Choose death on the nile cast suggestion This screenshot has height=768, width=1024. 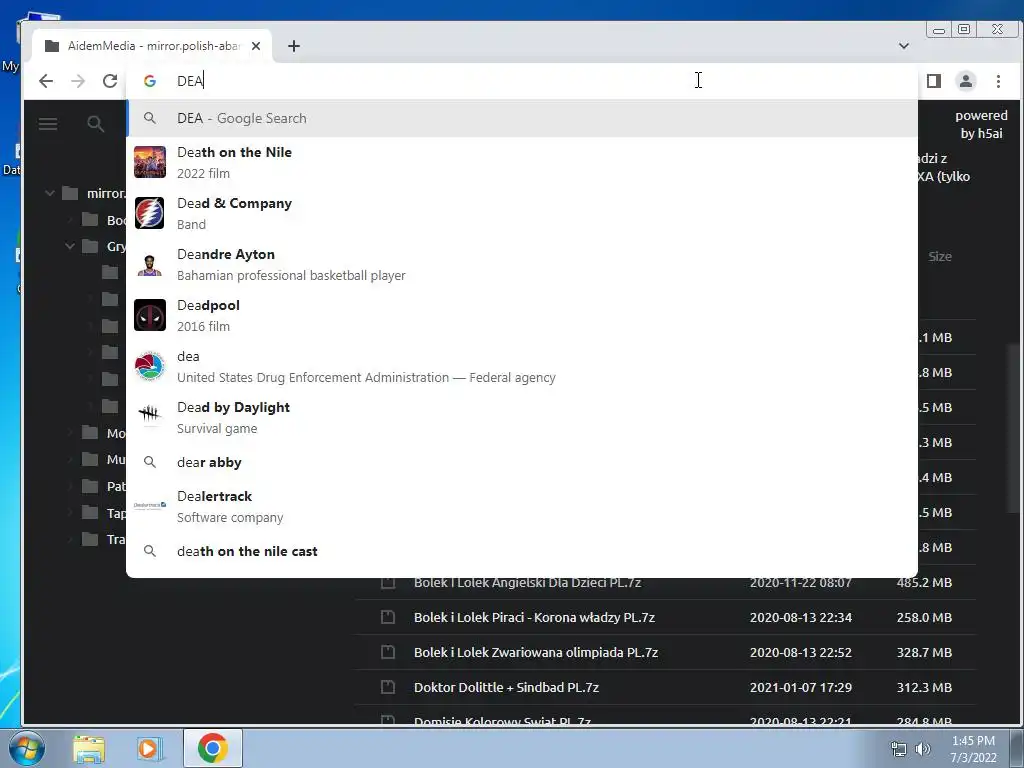[522, 551]
